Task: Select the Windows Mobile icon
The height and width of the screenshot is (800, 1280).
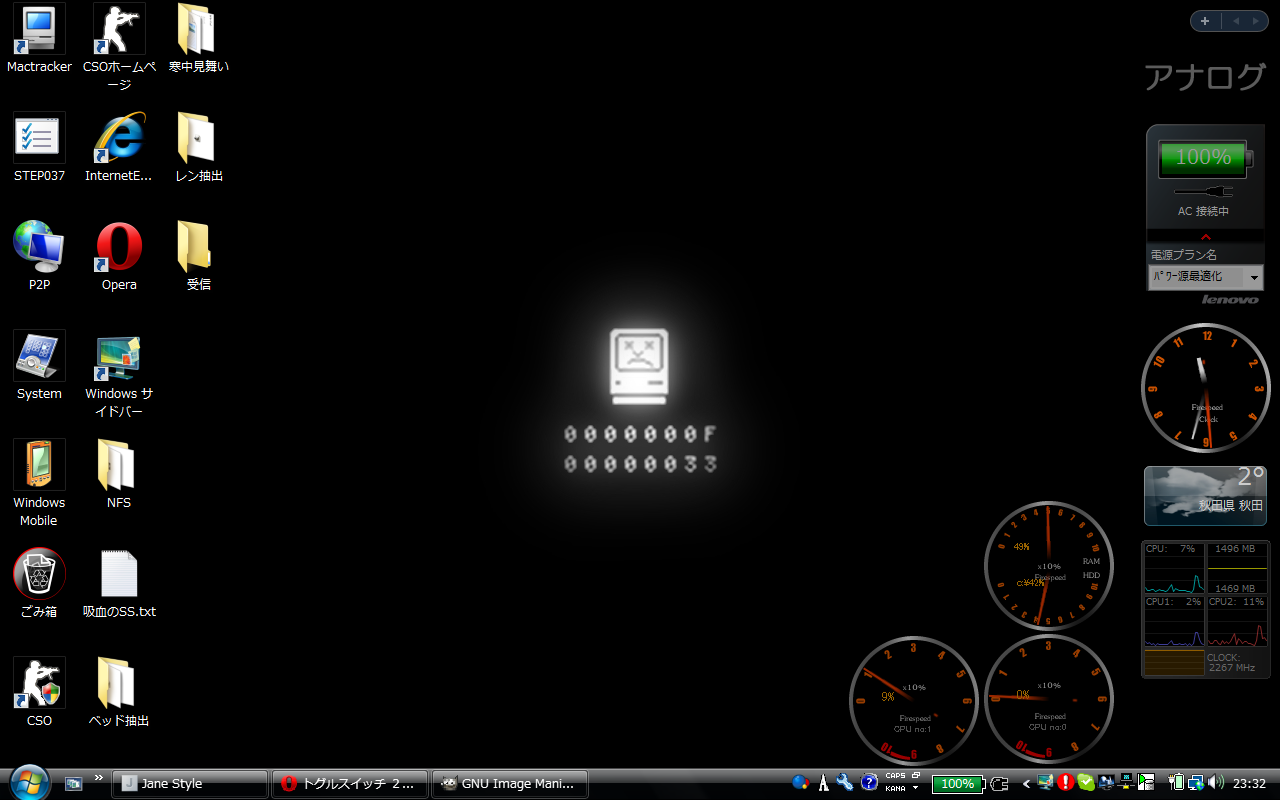Action: point(39,483)
